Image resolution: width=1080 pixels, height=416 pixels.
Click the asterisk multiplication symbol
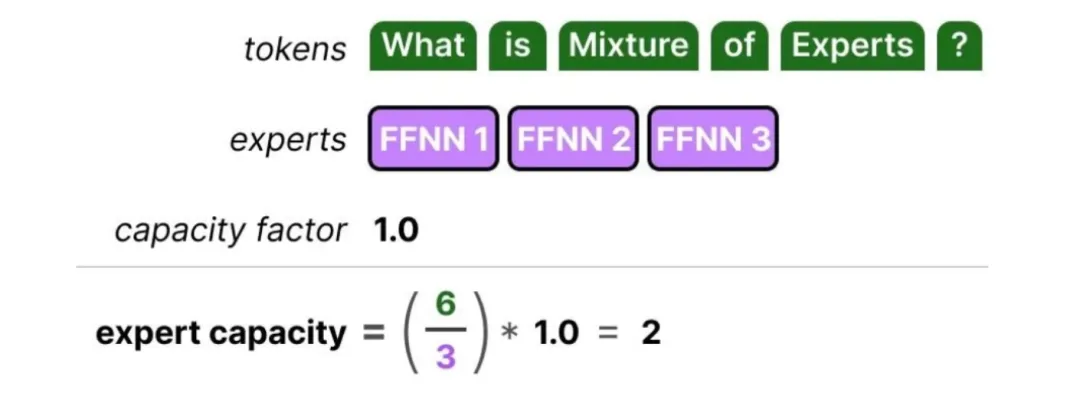point(510,335)
